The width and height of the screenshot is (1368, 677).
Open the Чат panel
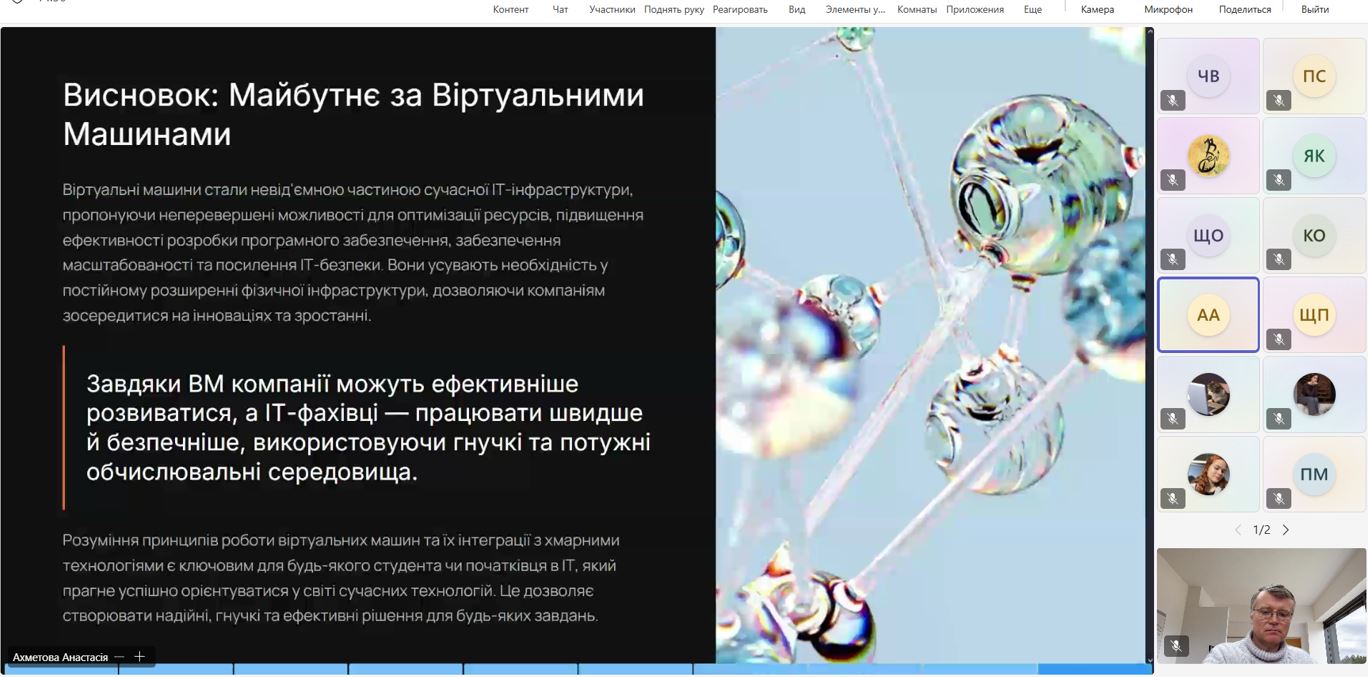[x=560, y=9]
